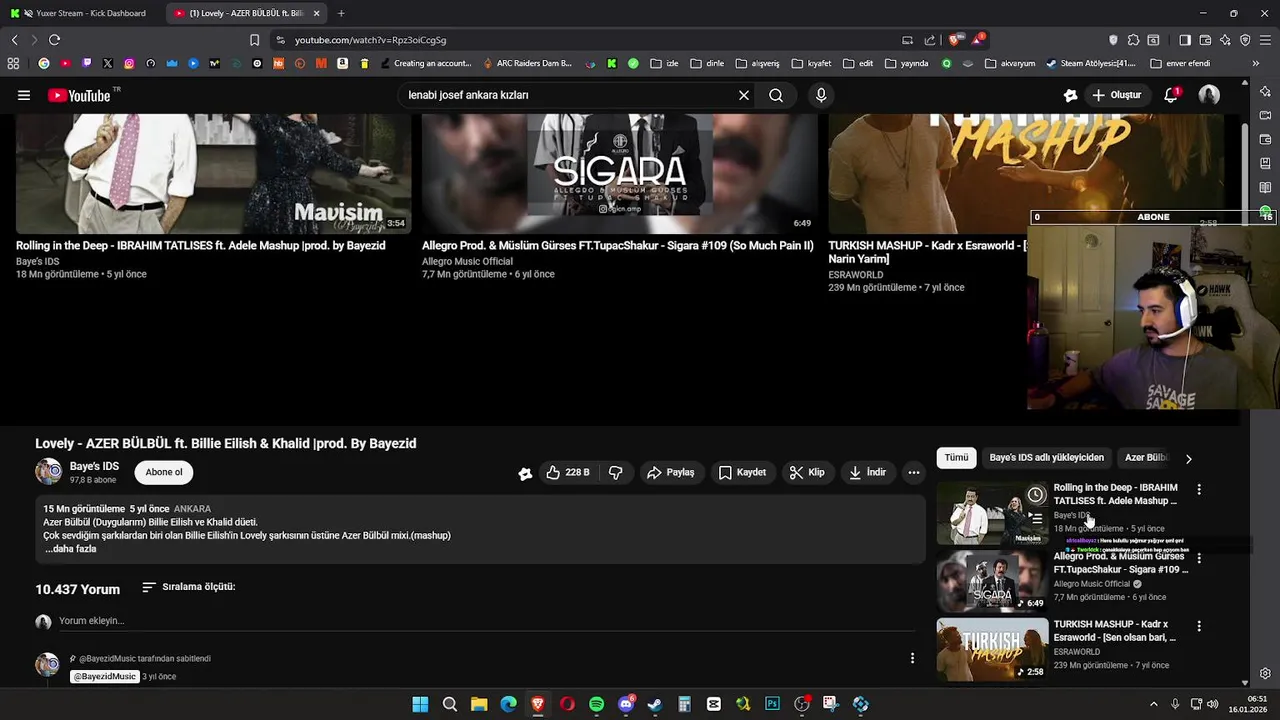The image size is (1280, 720).
Task: Subscribe with the Abone ol button
Action: (x=164, y=472)
